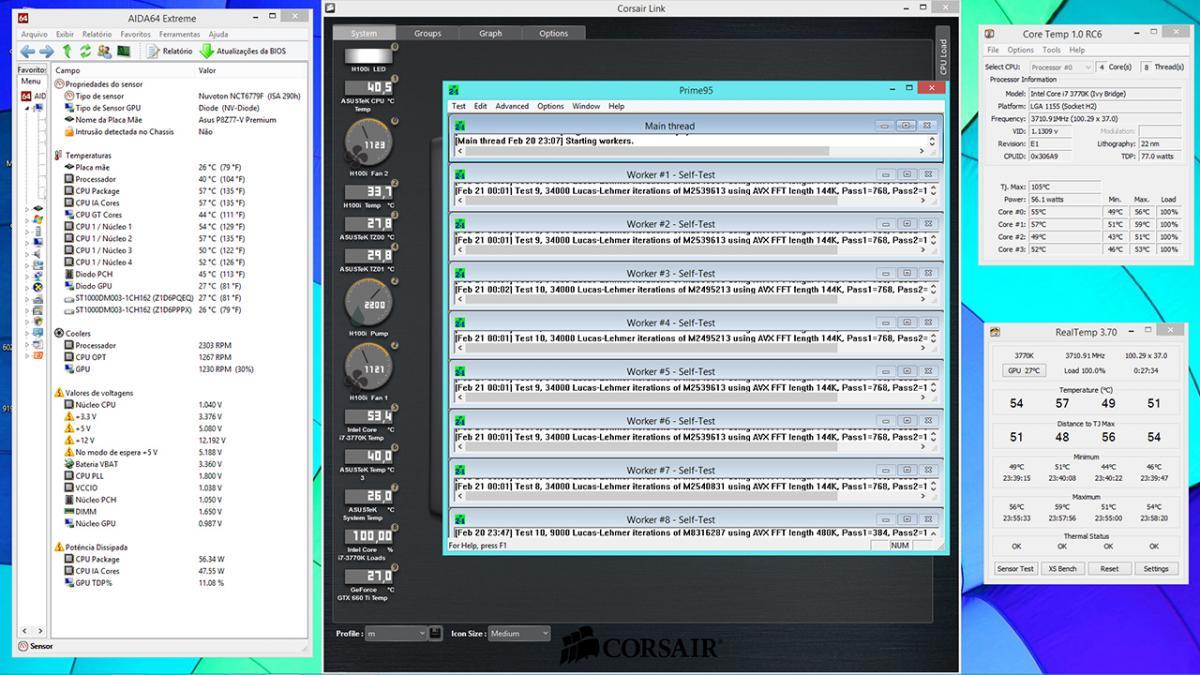This screenshot has width=1200, height=675.
Task: Click Atualizações da BIOS in AIDA64 toolbar
Action: click(243, 51)
